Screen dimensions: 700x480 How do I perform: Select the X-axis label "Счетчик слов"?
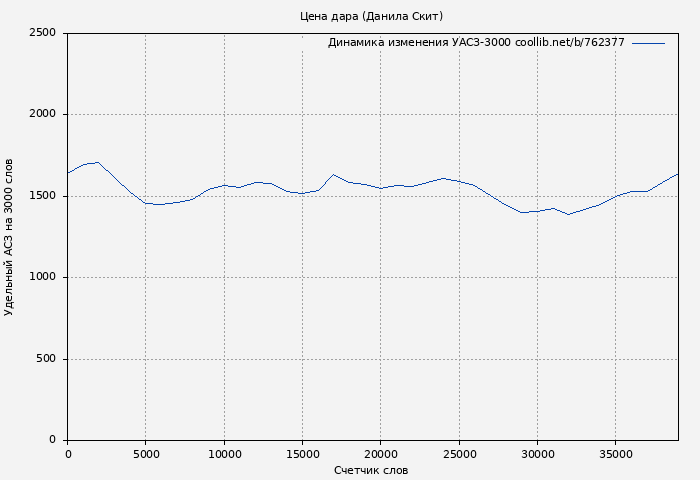point(371,470)
